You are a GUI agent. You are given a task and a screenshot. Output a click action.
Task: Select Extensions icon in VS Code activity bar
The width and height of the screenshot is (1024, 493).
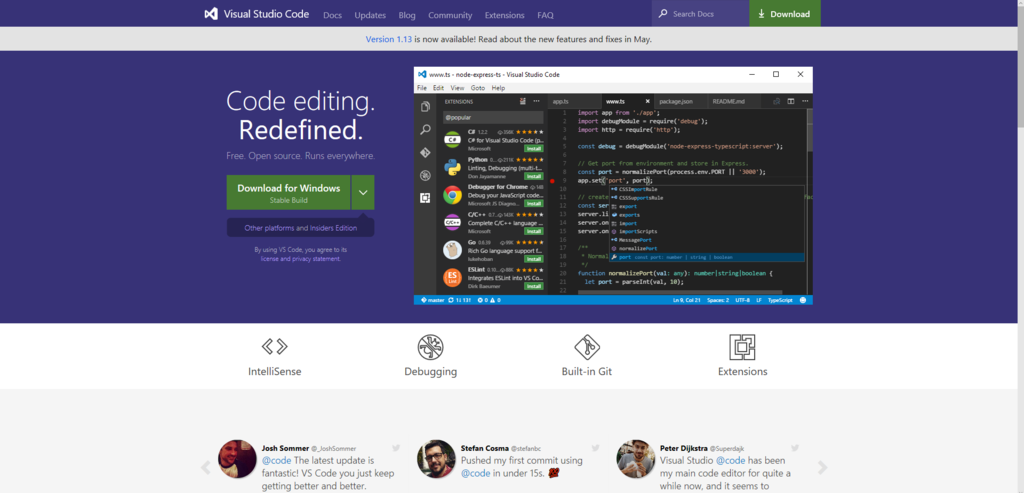click(425, 198)
